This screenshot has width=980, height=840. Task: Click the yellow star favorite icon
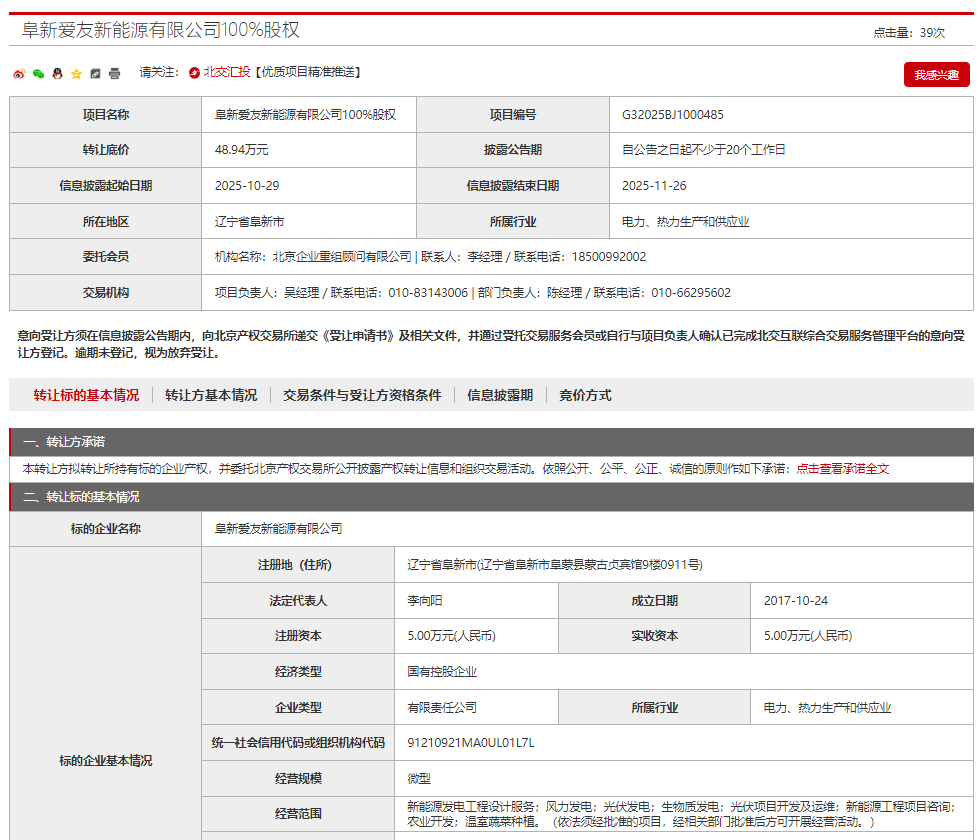(76, 73)
